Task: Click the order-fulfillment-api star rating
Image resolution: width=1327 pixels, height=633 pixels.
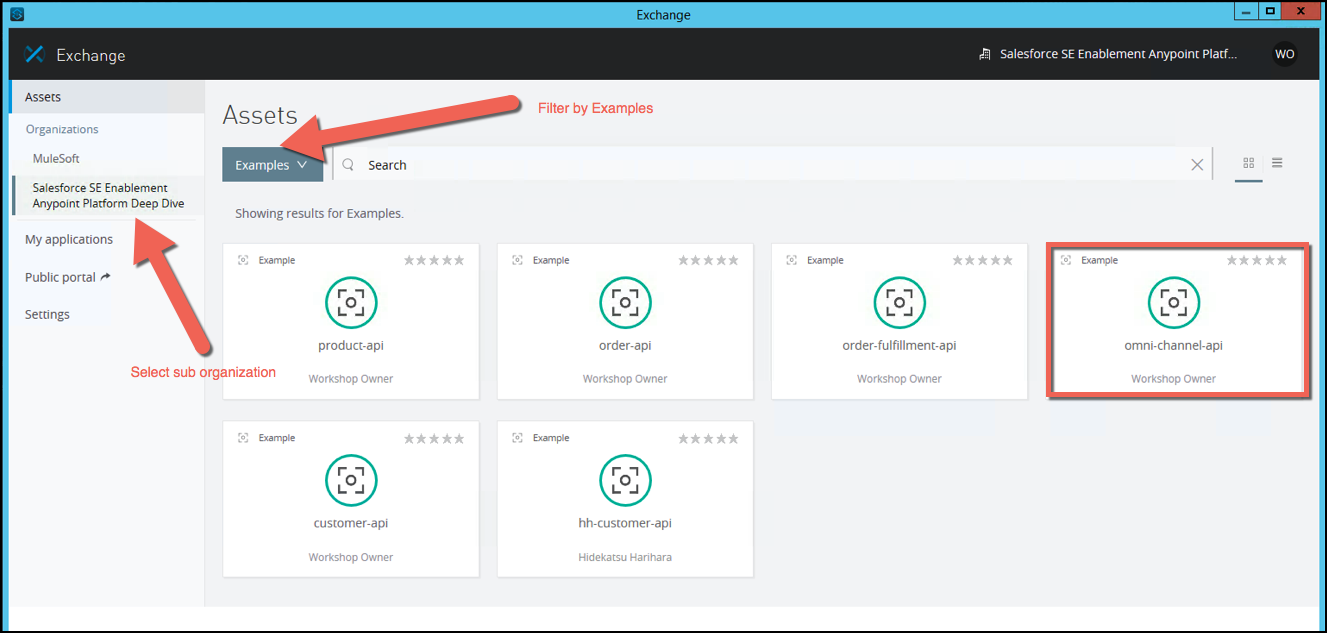Action: [x=982, y=260]
